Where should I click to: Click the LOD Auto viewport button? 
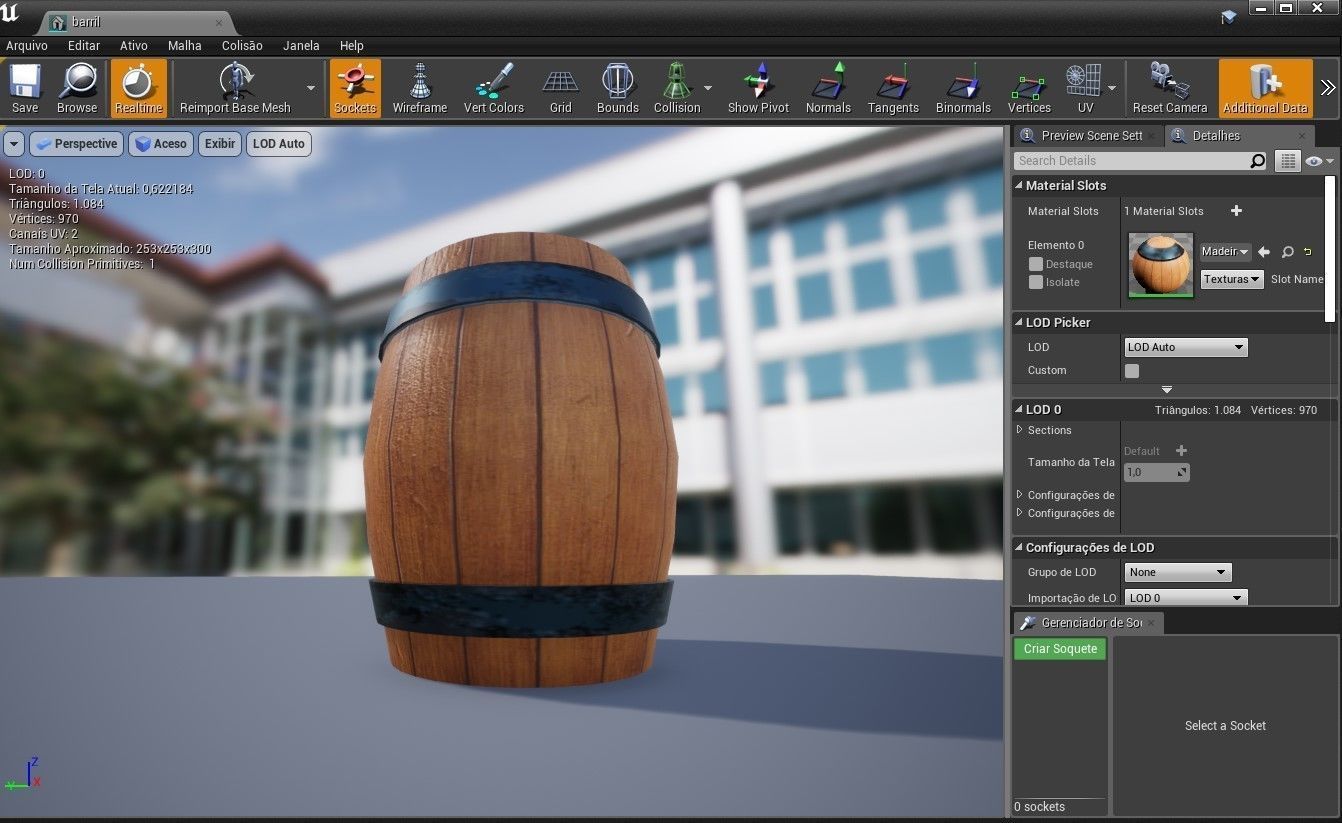pyautogui.click(x=279, y=144)
